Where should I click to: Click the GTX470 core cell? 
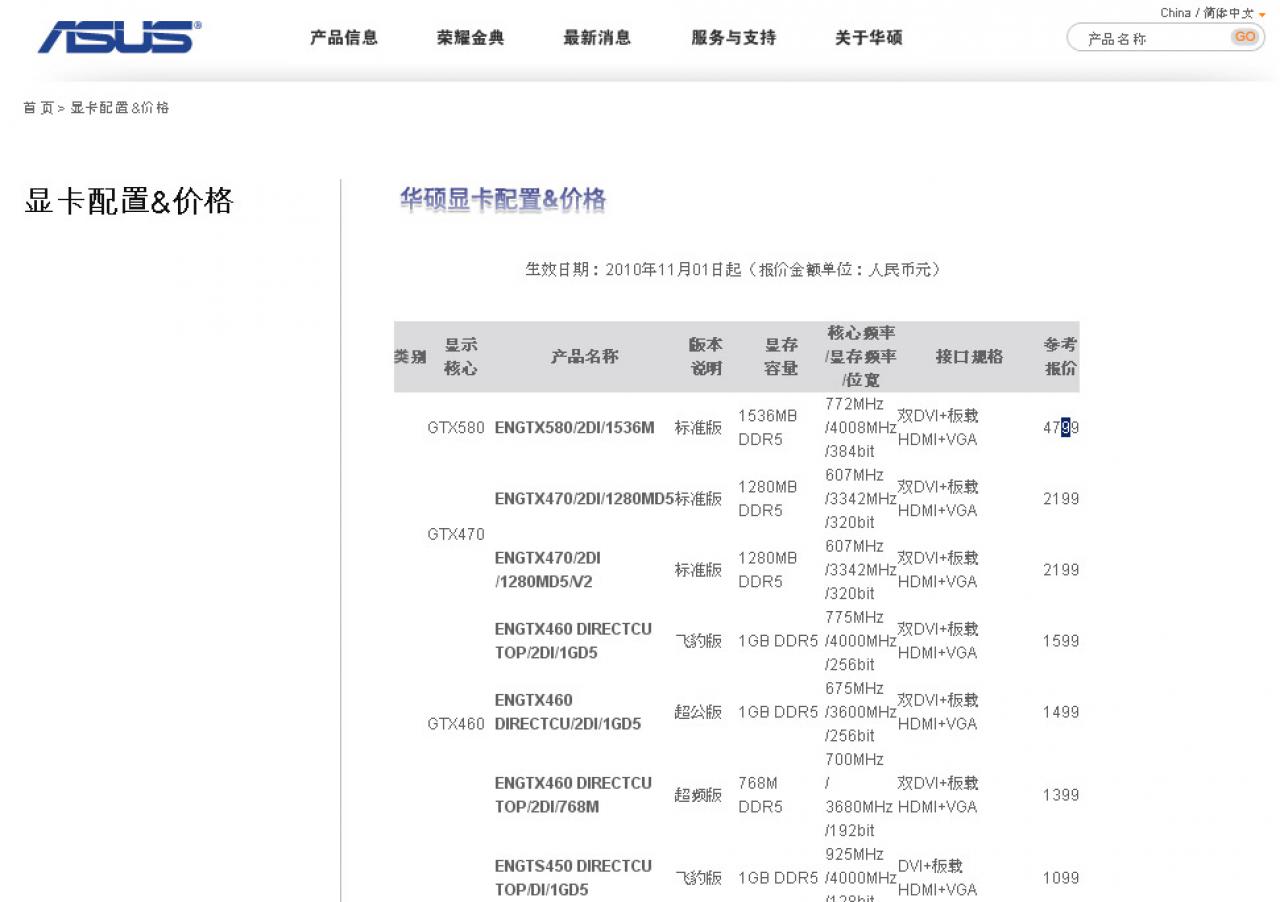pos(456,534)
